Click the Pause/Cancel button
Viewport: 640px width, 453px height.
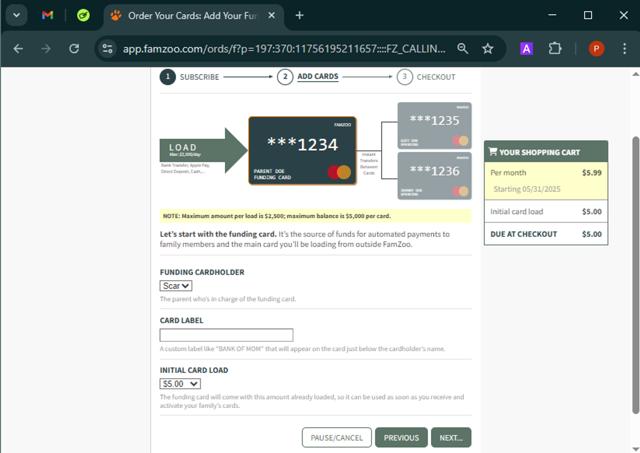337,437
